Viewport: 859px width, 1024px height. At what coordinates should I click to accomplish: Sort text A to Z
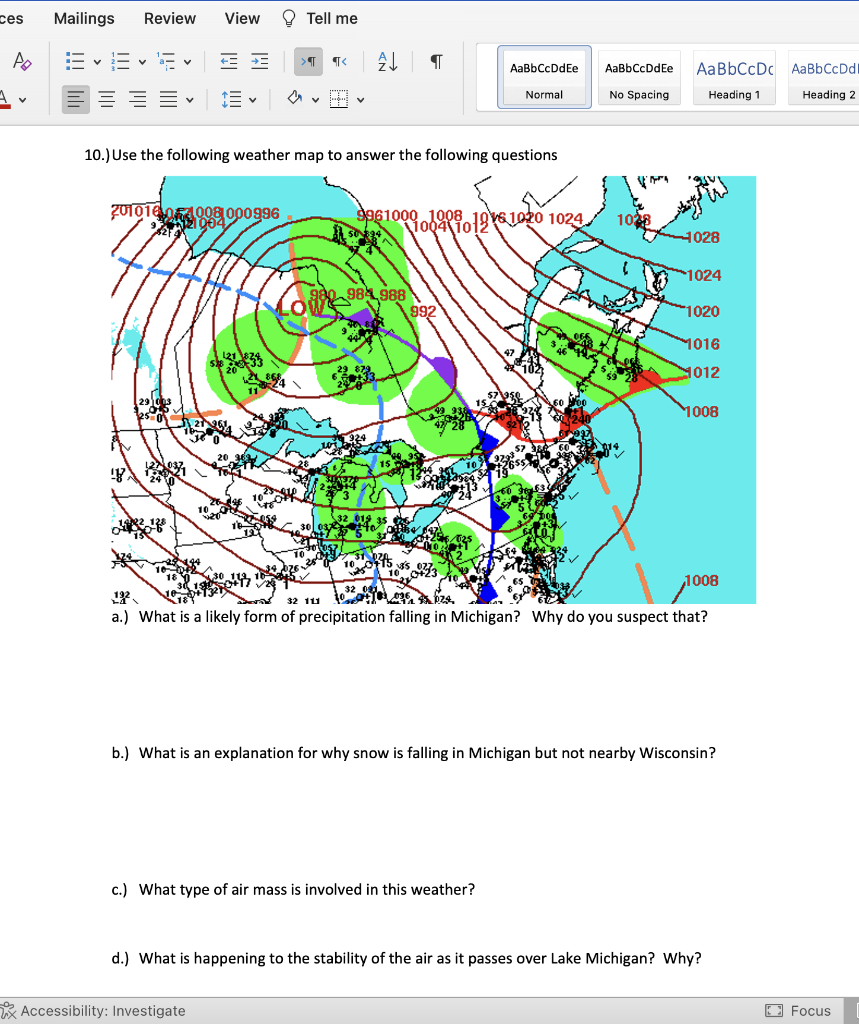click(387, 61)
